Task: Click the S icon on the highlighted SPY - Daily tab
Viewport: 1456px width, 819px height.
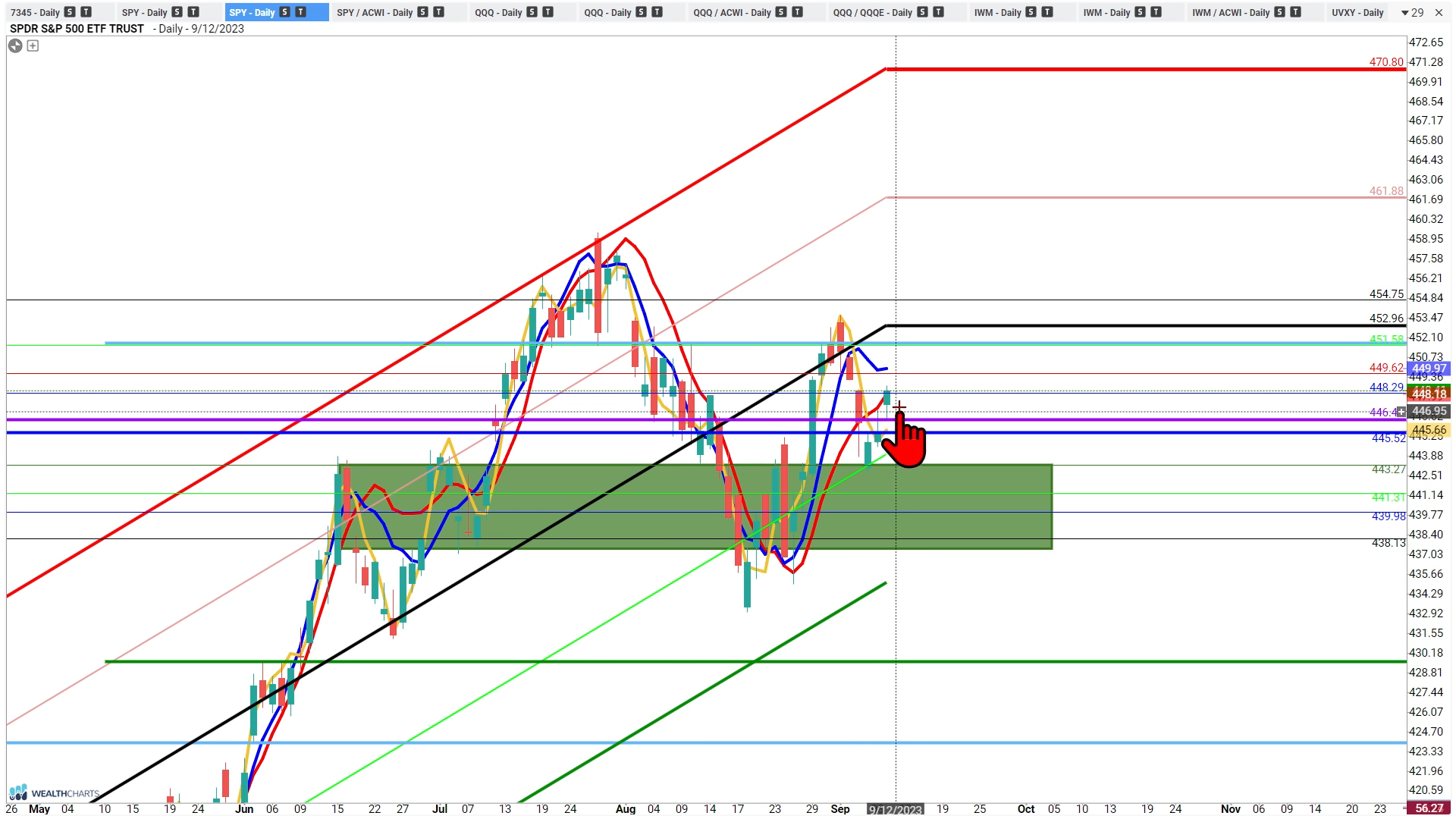Action: coord(284,12)
